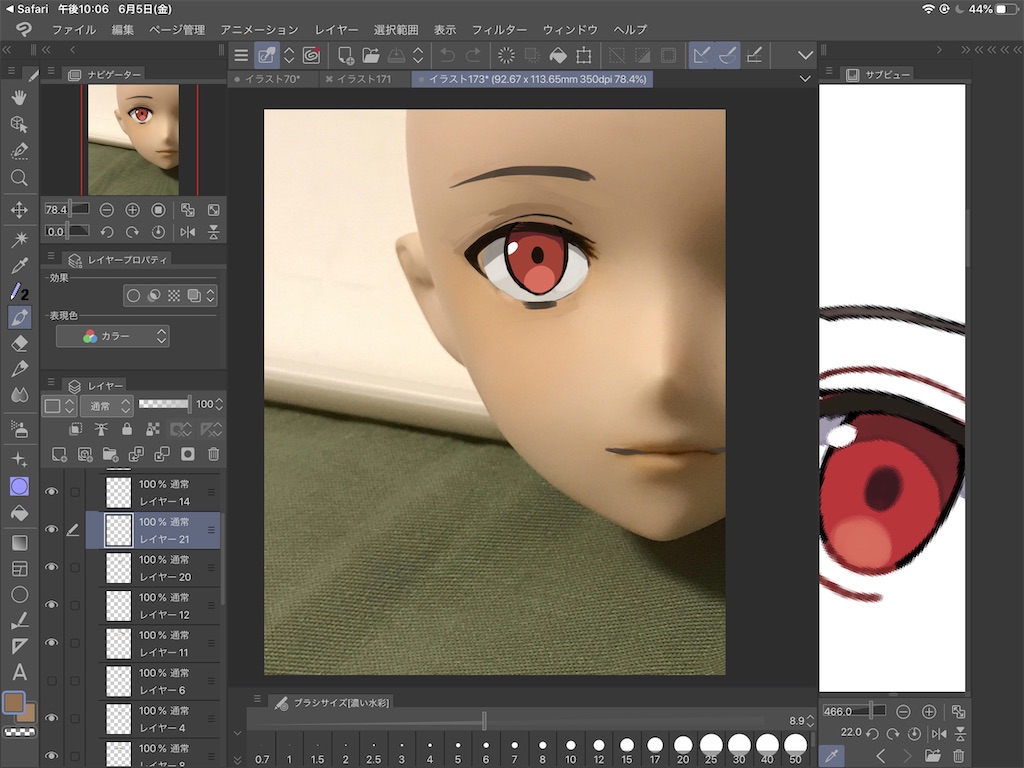Choose brush size preset 10
This screenshot has width=1024, height=768.
[x=571, y=750]
